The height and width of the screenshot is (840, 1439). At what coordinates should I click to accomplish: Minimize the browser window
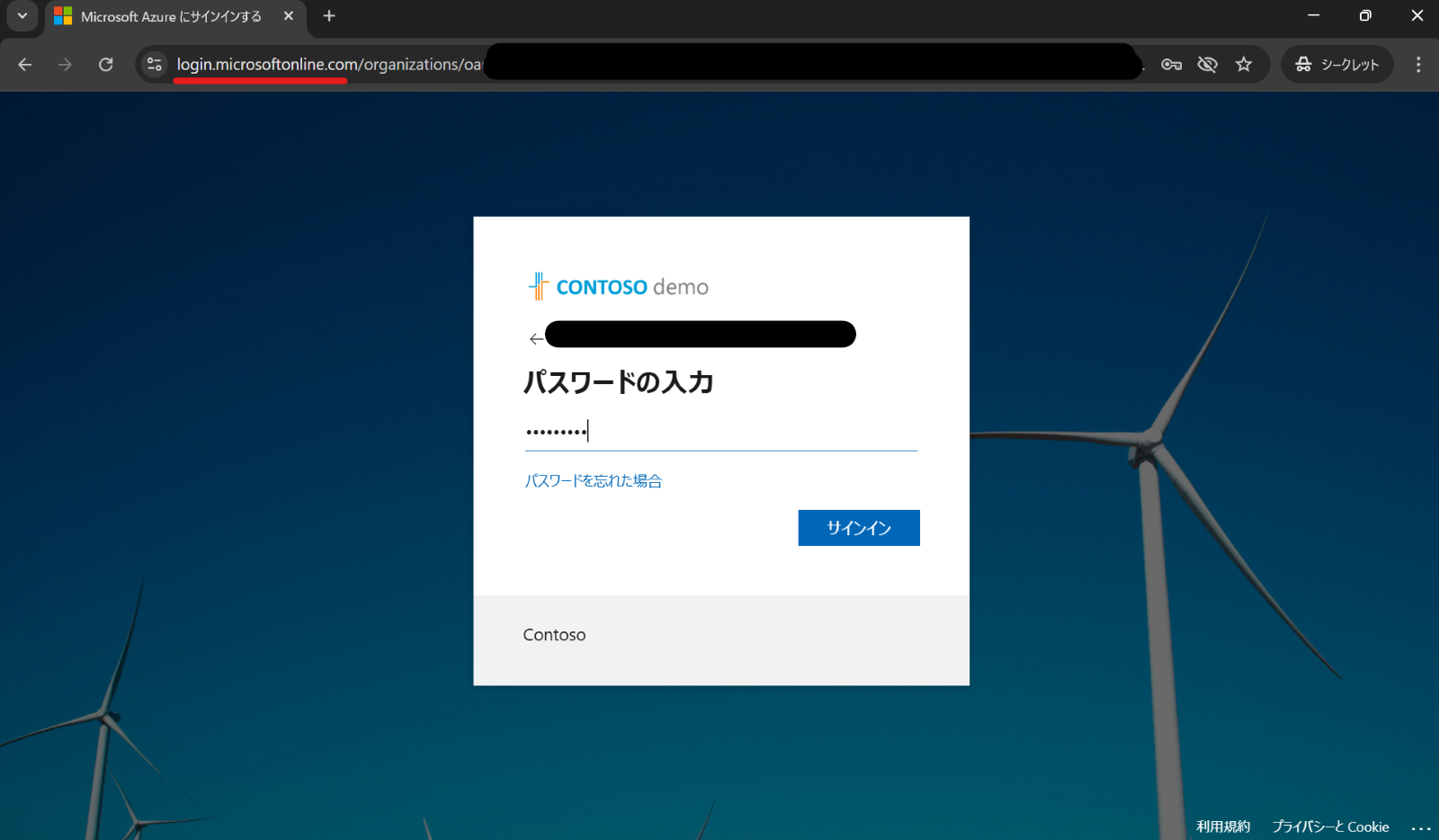1313,16
